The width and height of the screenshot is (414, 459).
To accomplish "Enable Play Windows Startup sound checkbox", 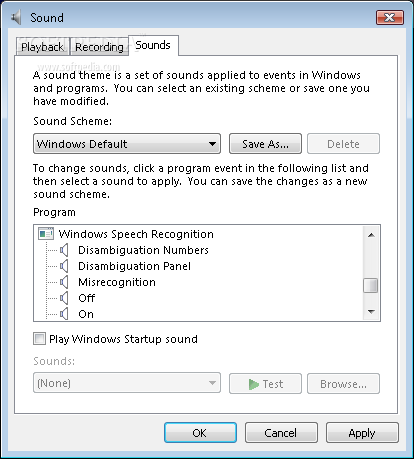I will (39, 339).
